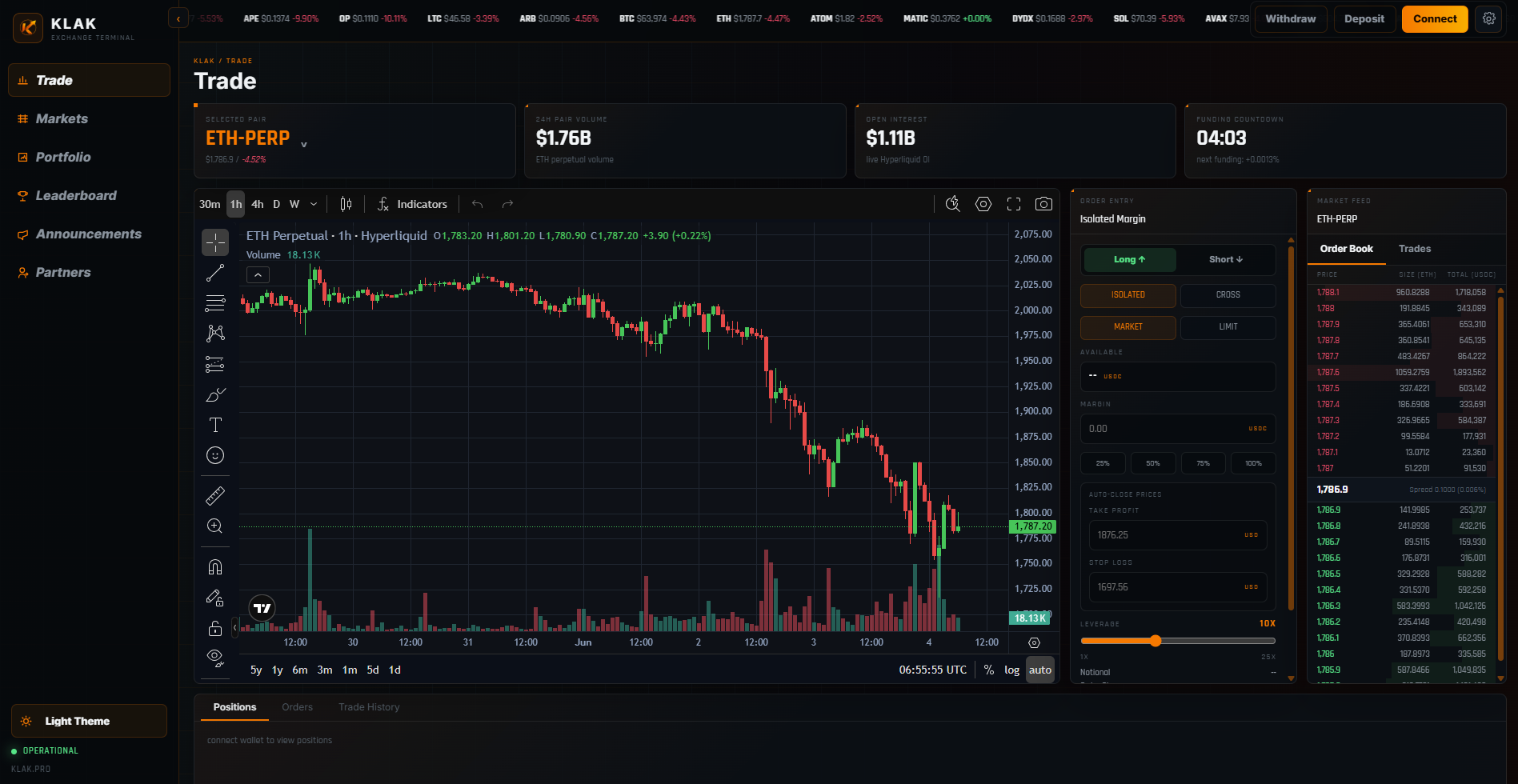Toggle the magnet mode tool
The image size is (1518, 784).
point(215,567)
